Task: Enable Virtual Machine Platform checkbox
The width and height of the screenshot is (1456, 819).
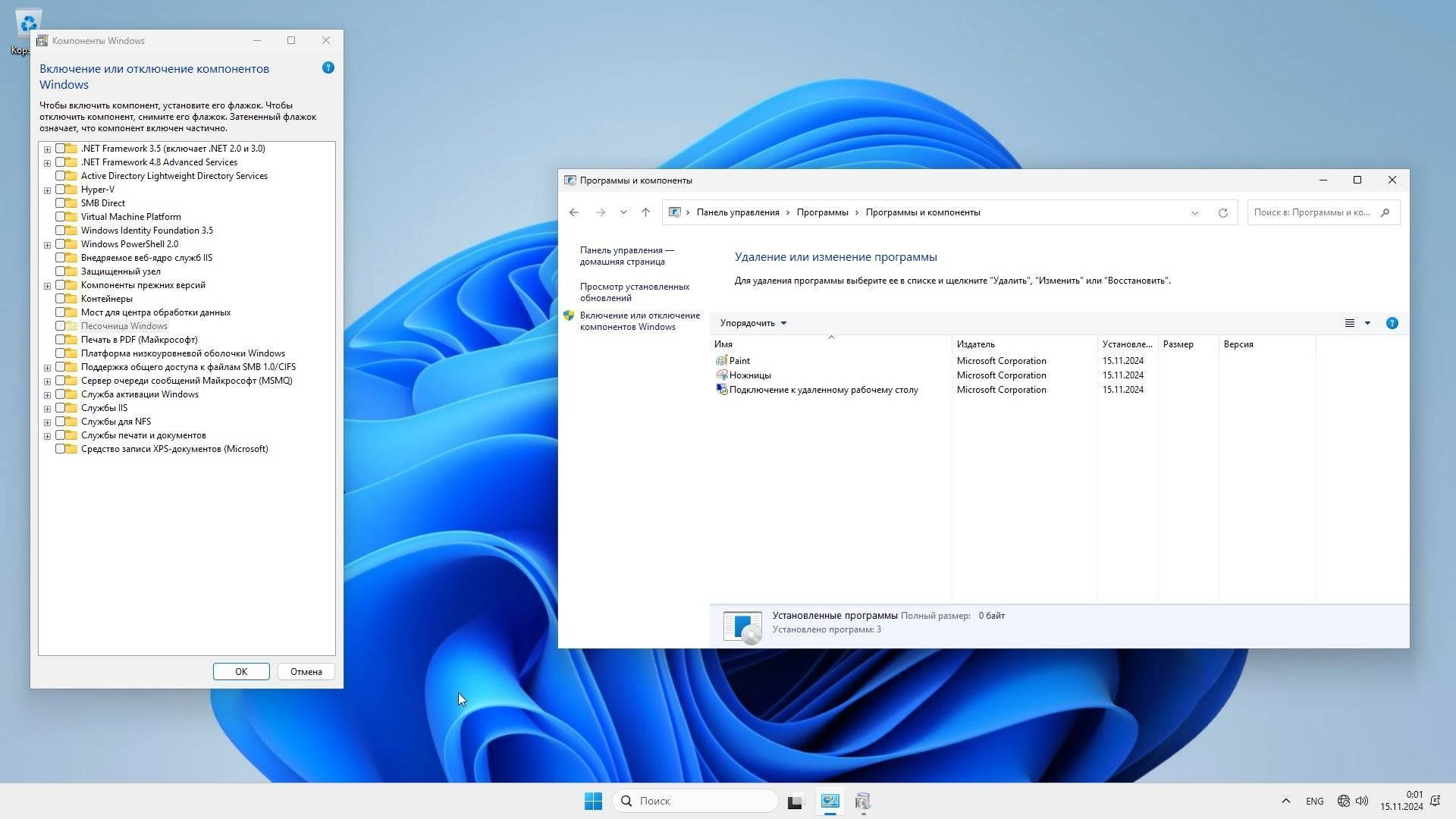Action: coord(60,217)
